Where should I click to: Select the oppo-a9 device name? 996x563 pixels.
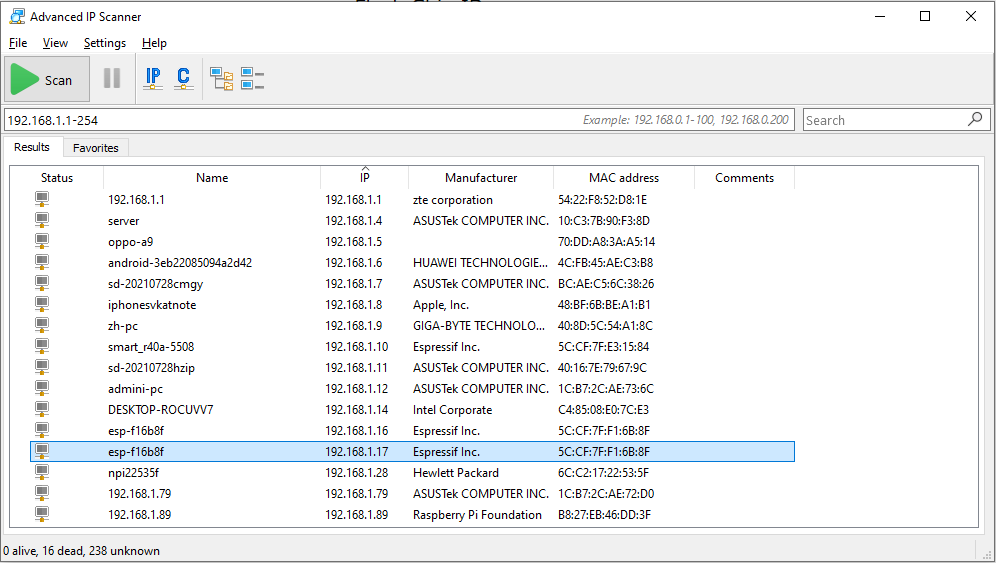(x=130, y=242)
